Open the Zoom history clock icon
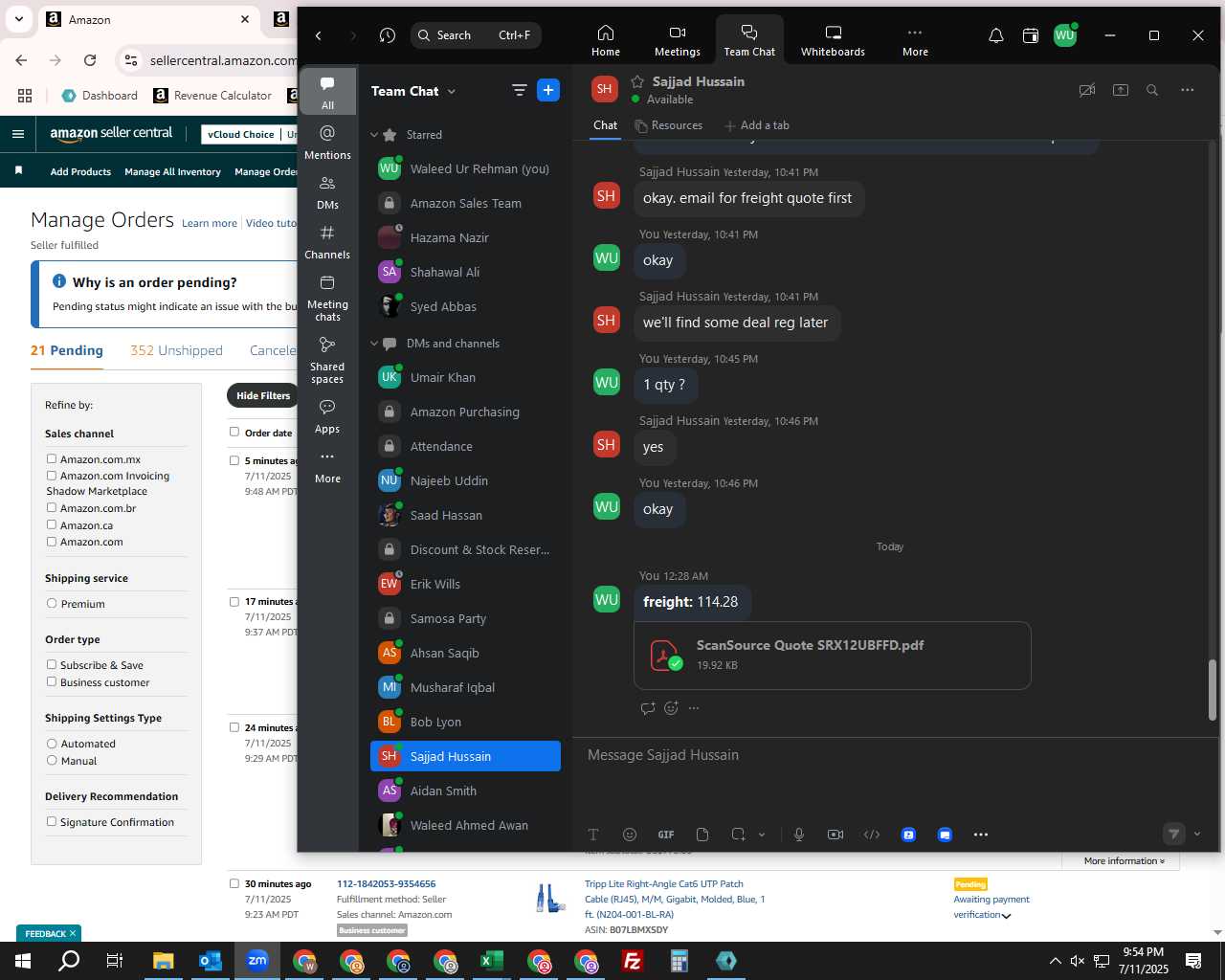Image resolution: width=1225 pixels, height=980 pixels. (x=387, y=35)
